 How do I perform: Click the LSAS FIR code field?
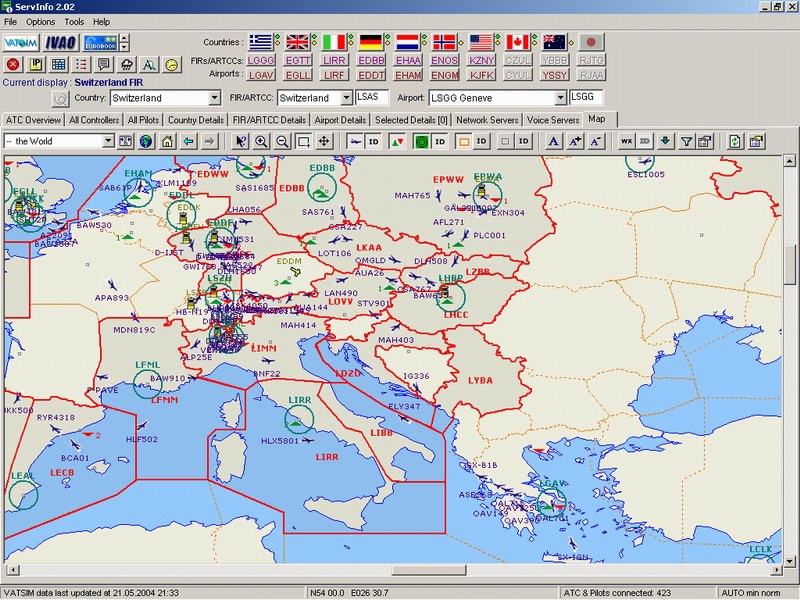pyautogui.click(x=371, y=98)
